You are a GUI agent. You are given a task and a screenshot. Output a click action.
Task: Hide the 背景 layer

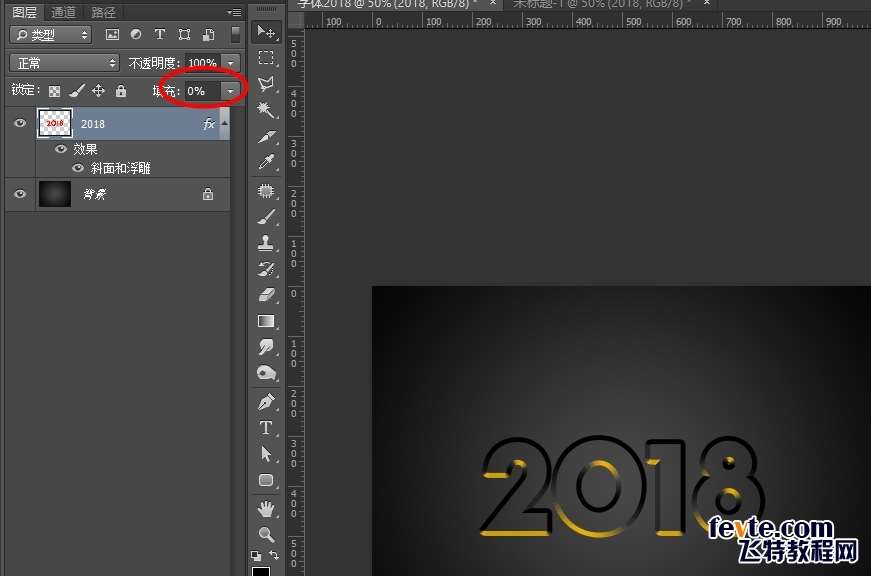tap(20, 194)
